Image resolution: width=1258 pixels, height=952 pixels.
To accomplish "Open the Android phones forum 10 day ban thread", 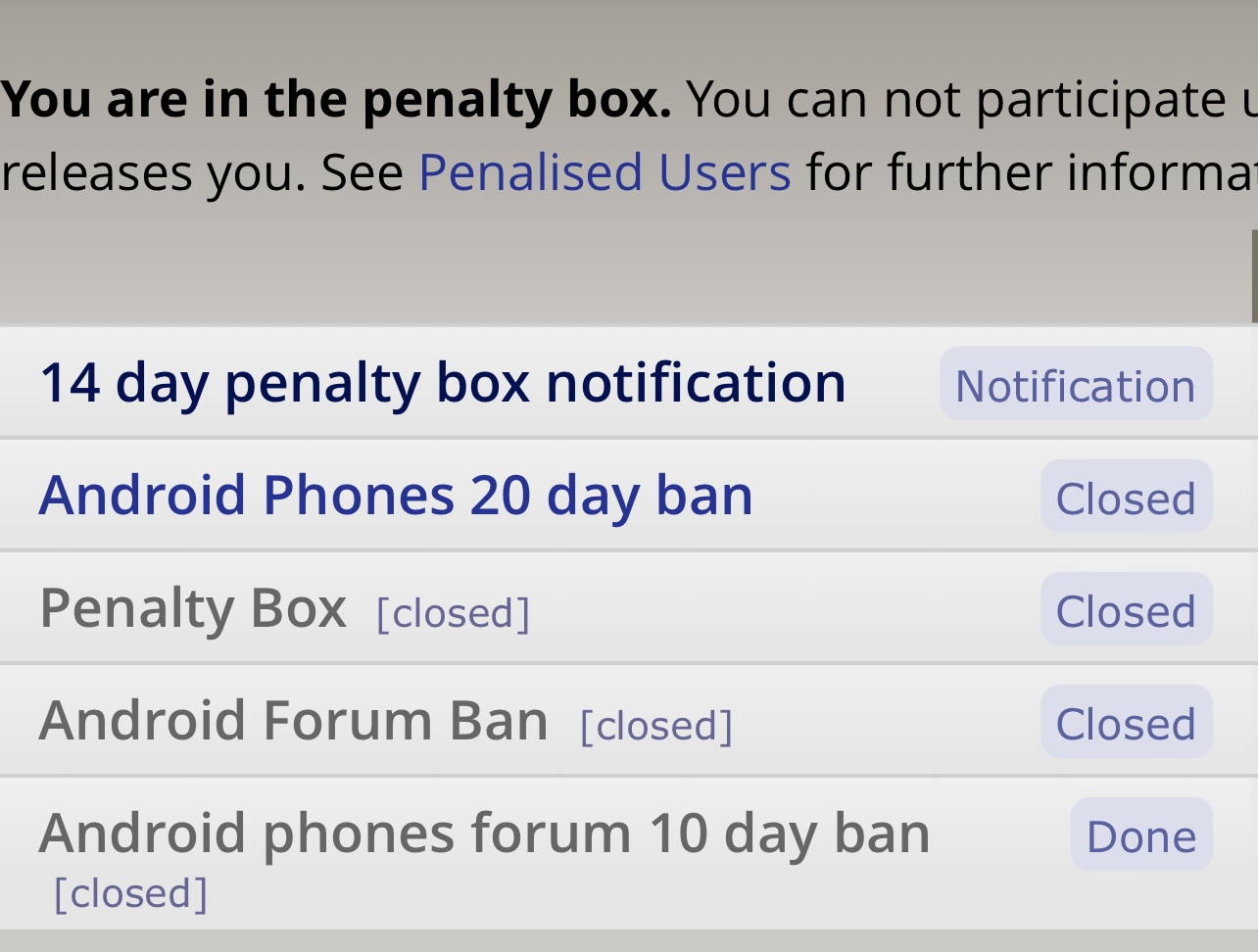I will point(484,833).
